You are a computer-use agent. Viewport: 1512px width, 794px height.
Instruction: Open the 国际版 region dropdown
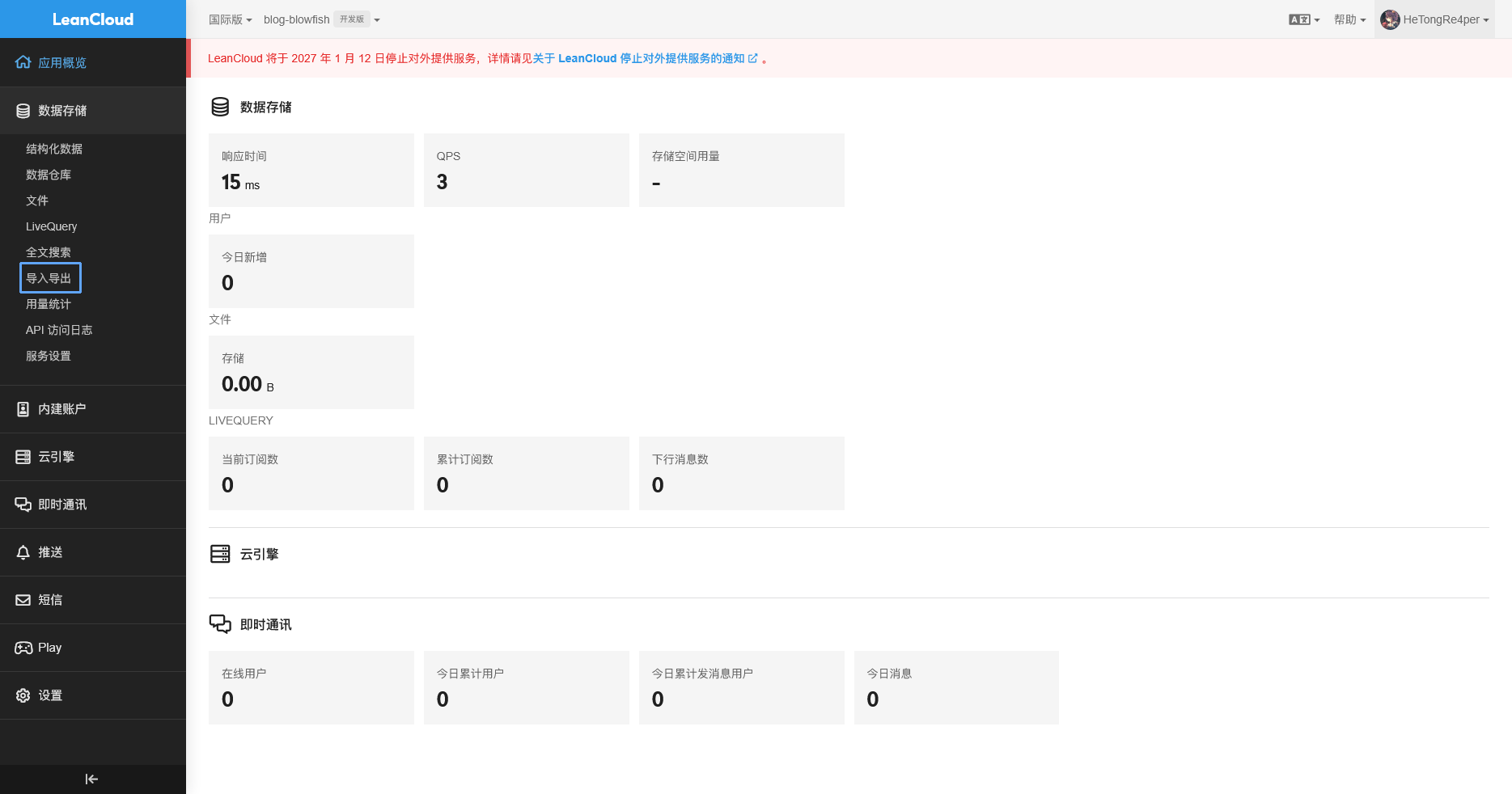[230, 19]
